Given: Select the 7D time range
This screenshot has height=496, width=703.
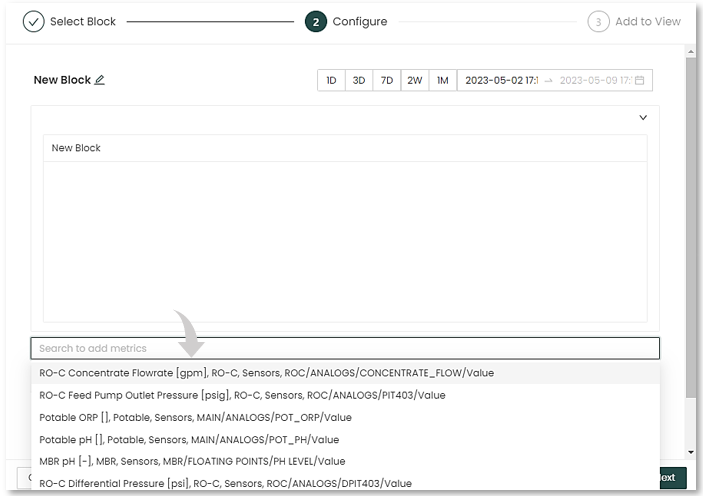Looking at the screenshot, I should 386,80.
